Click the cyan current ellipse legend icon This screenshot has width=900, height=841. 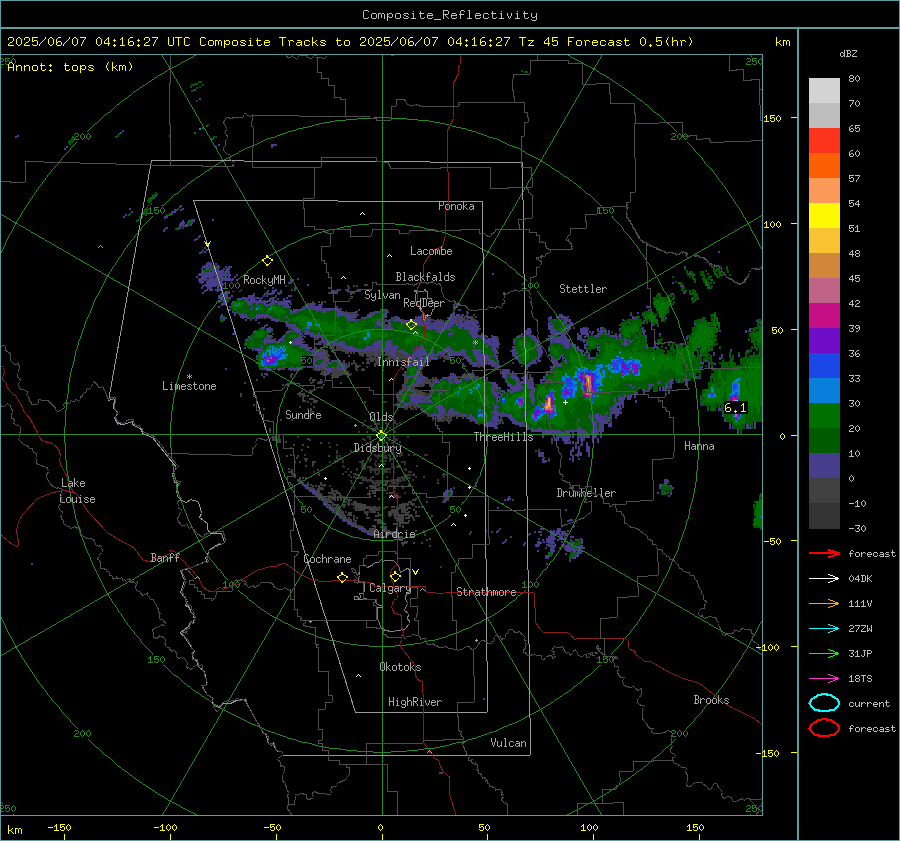[824, 703]
